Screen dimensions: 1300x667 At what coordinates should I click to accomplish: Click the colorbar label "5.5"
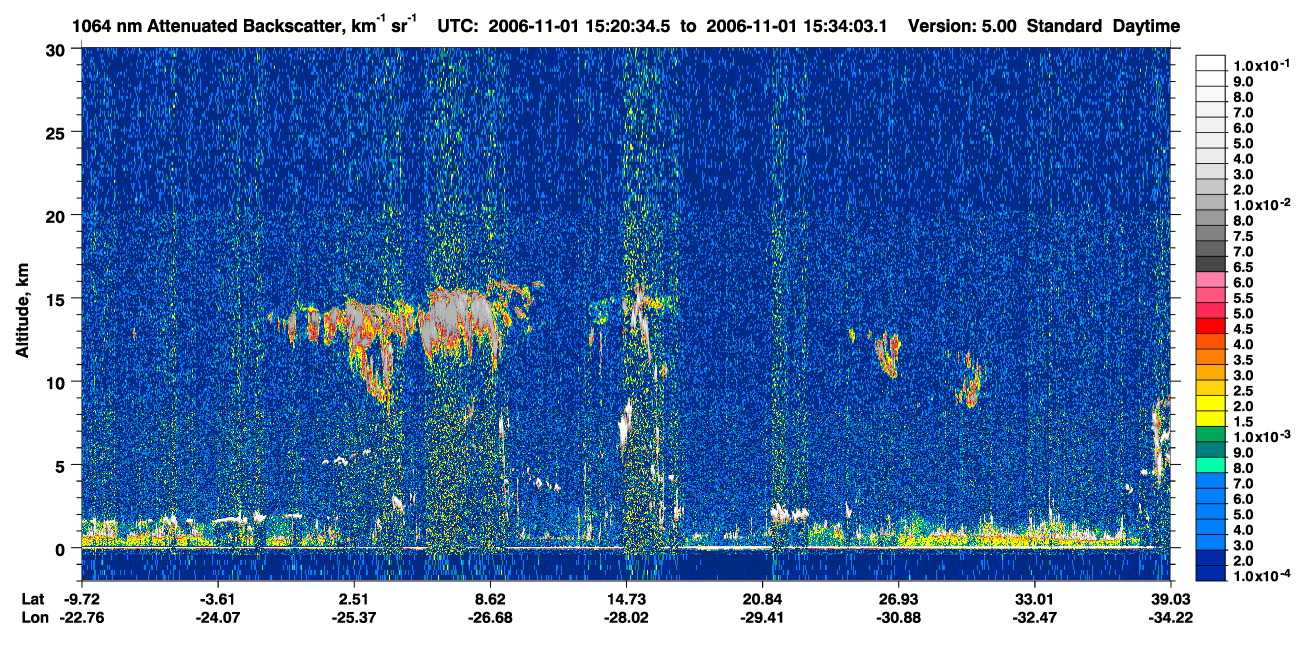[1243, 299]
